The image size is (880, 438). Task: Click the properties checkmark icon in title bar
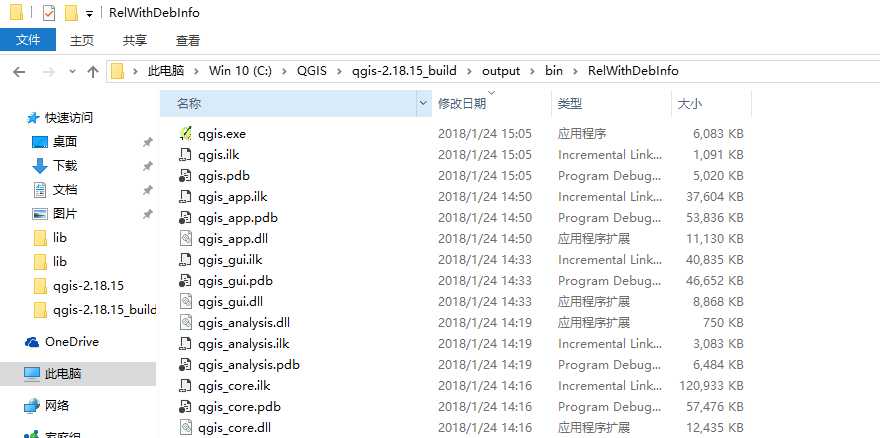pos(49,12)
